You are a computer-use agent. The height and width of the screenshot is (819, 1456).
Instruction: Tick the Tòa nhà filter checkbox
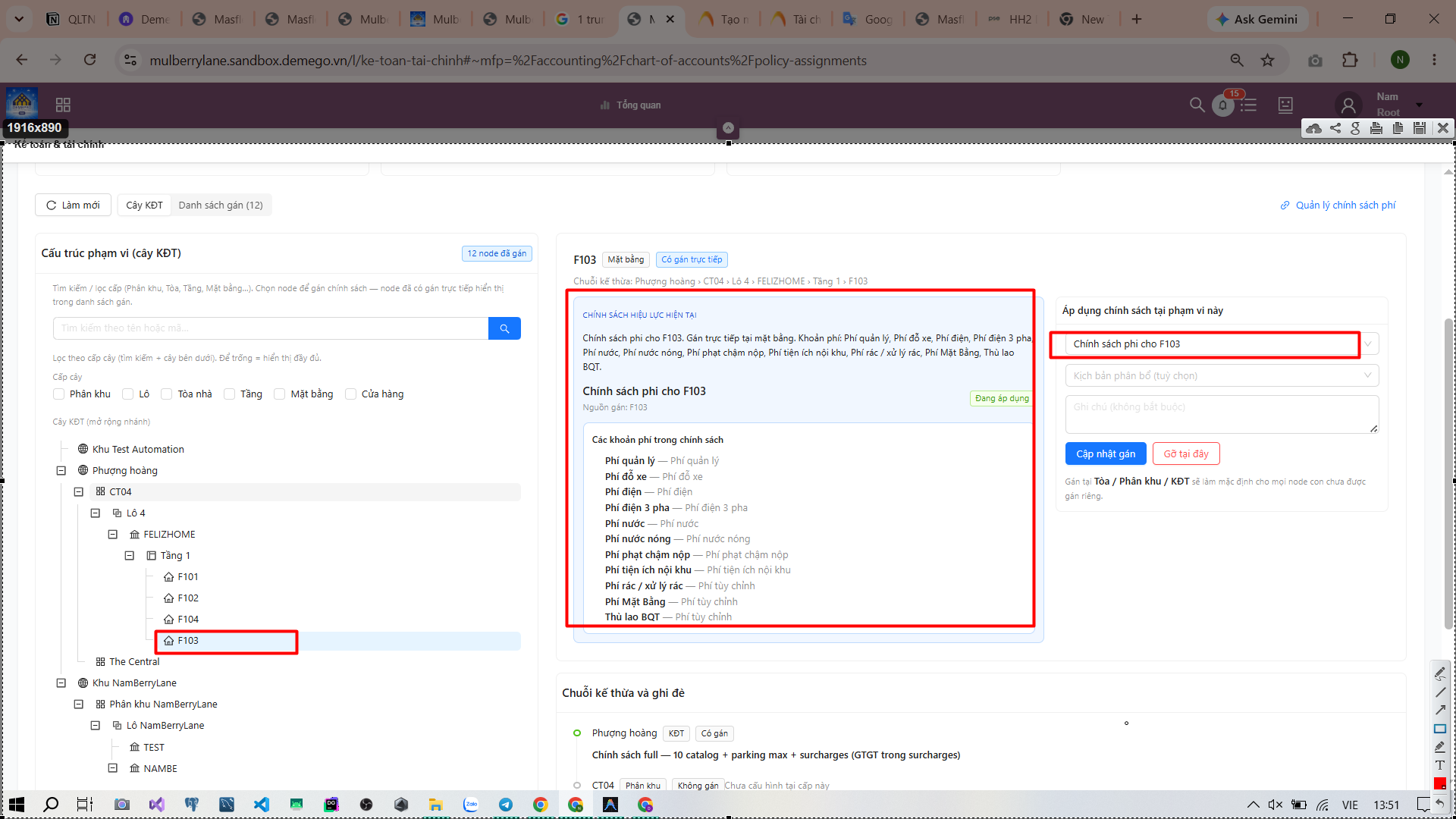point(167,394)
